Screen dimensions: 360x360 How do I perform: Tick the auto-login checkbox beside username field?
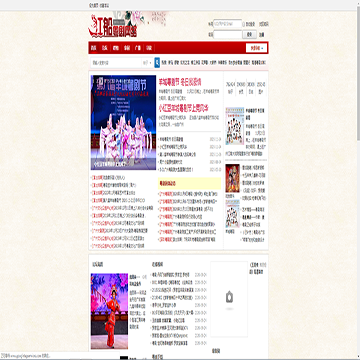click(244, 24)
